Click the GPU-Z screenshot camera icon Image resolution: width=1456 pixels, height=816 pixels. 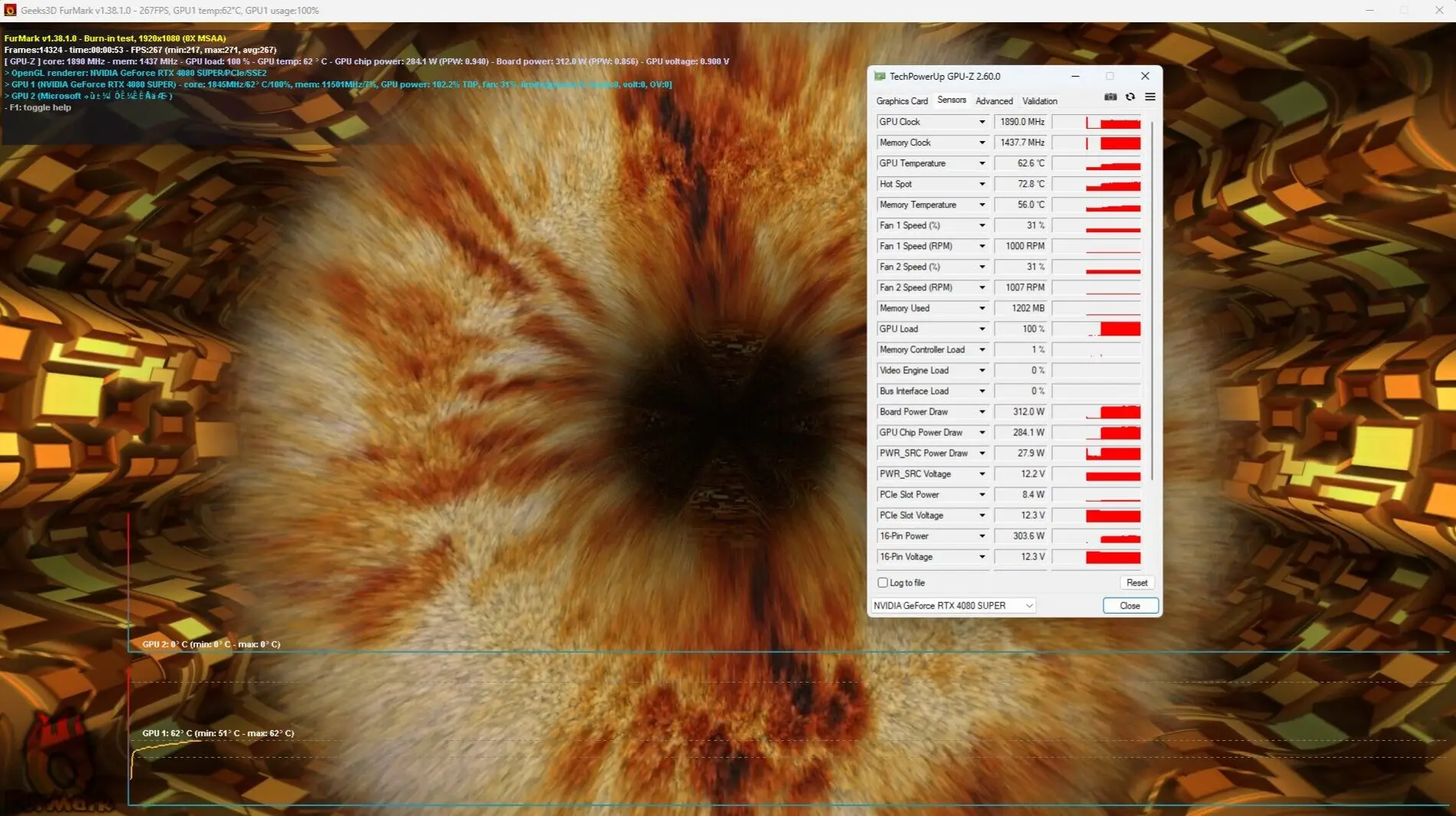[1110, 97]
